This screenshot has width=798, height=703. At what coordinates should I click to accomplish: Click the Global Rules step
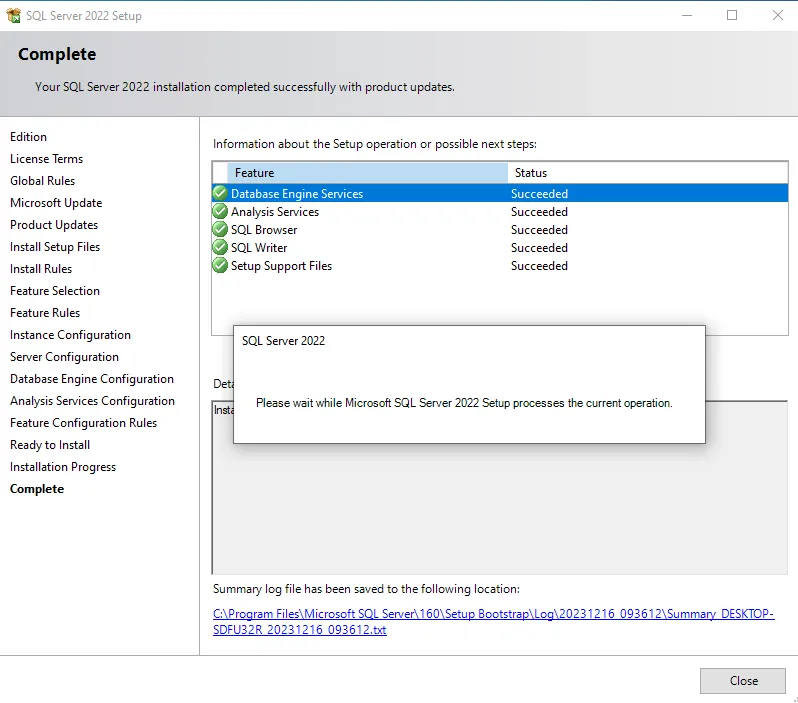tap(42, 181)
